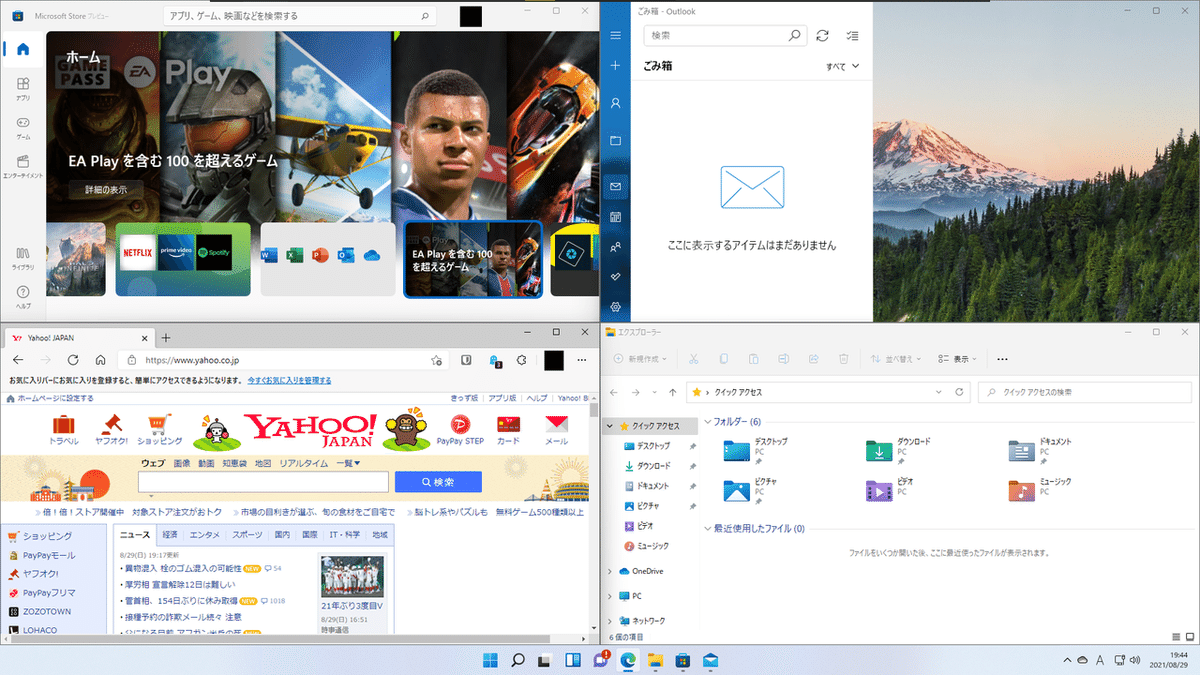Switch to スポーツ news tab

point(247,535)
